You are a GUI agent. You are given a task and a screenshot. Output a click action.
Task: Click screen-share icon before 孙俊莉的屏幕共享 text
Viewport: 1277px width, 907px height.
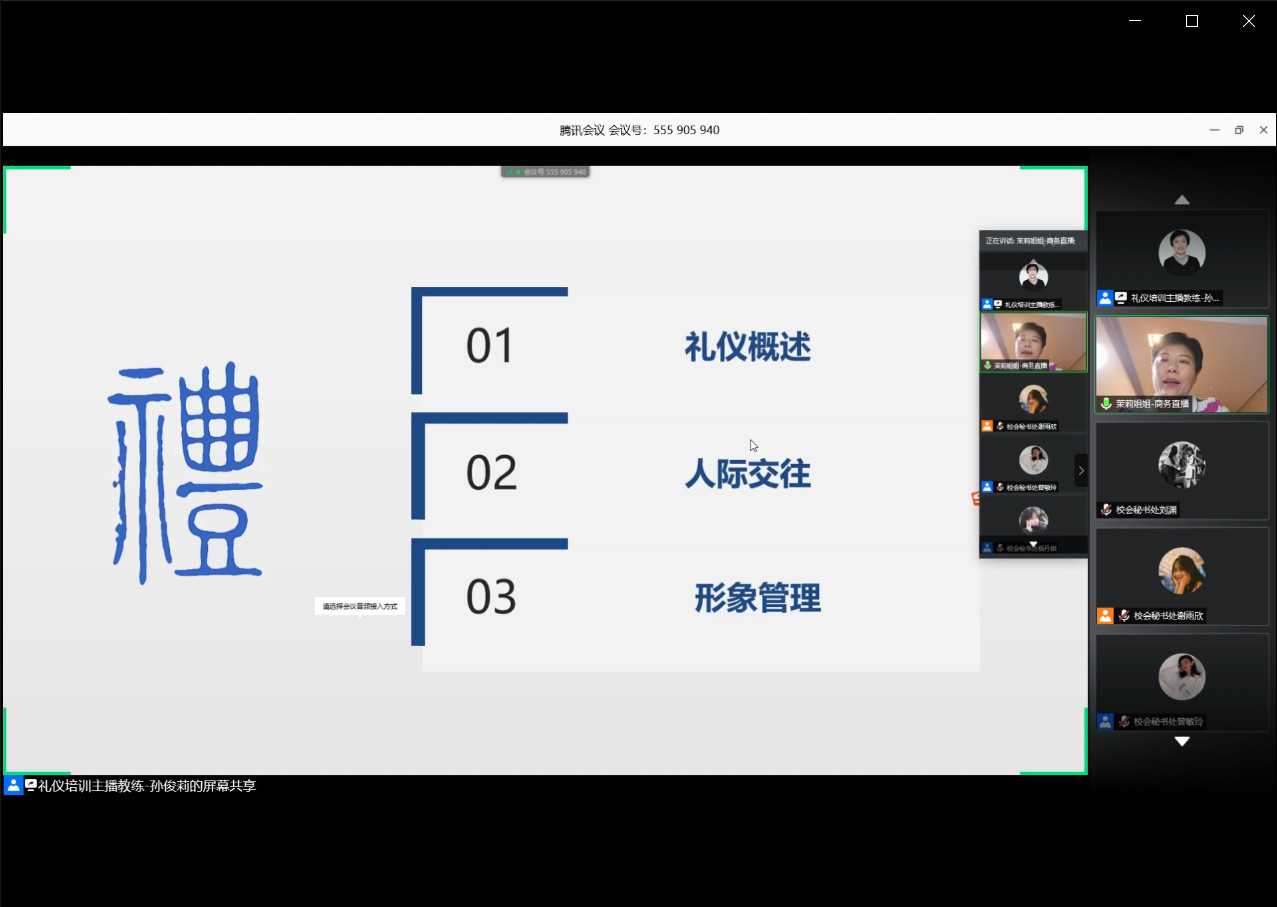(31, 786)
